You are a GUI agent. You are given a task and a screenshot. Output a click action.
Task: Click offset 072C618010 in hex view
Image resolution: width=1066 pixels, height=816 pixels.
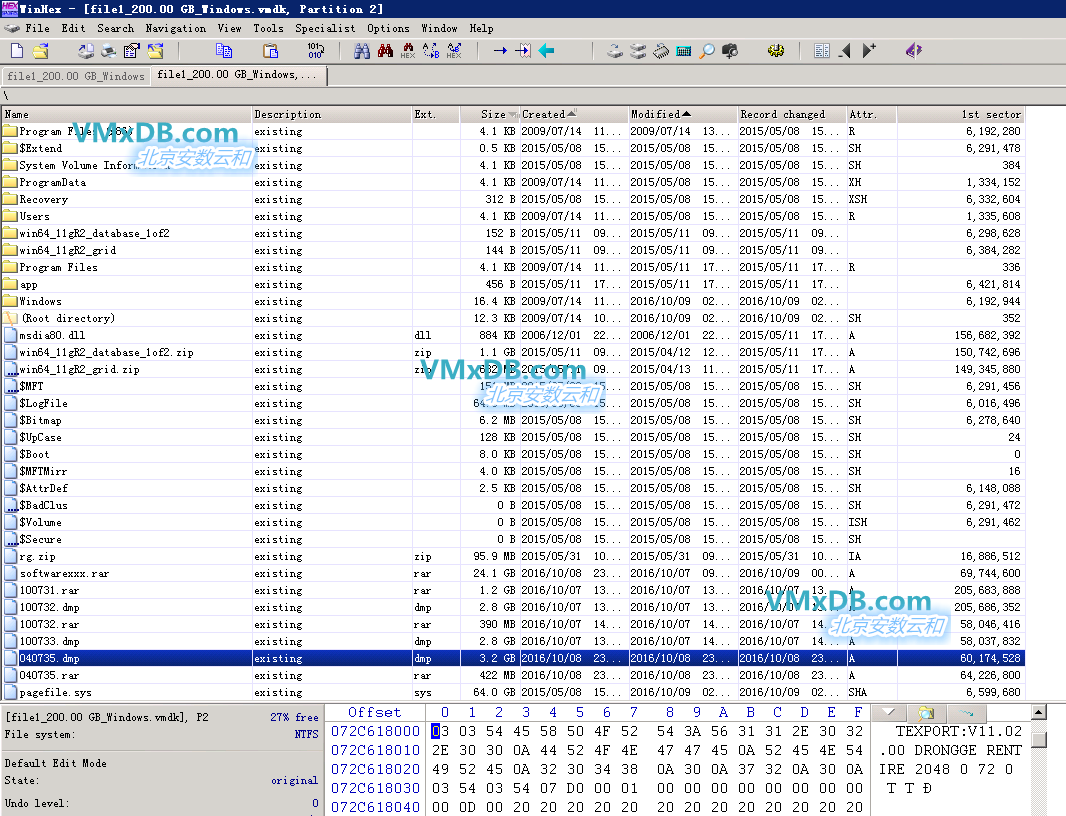375,750
